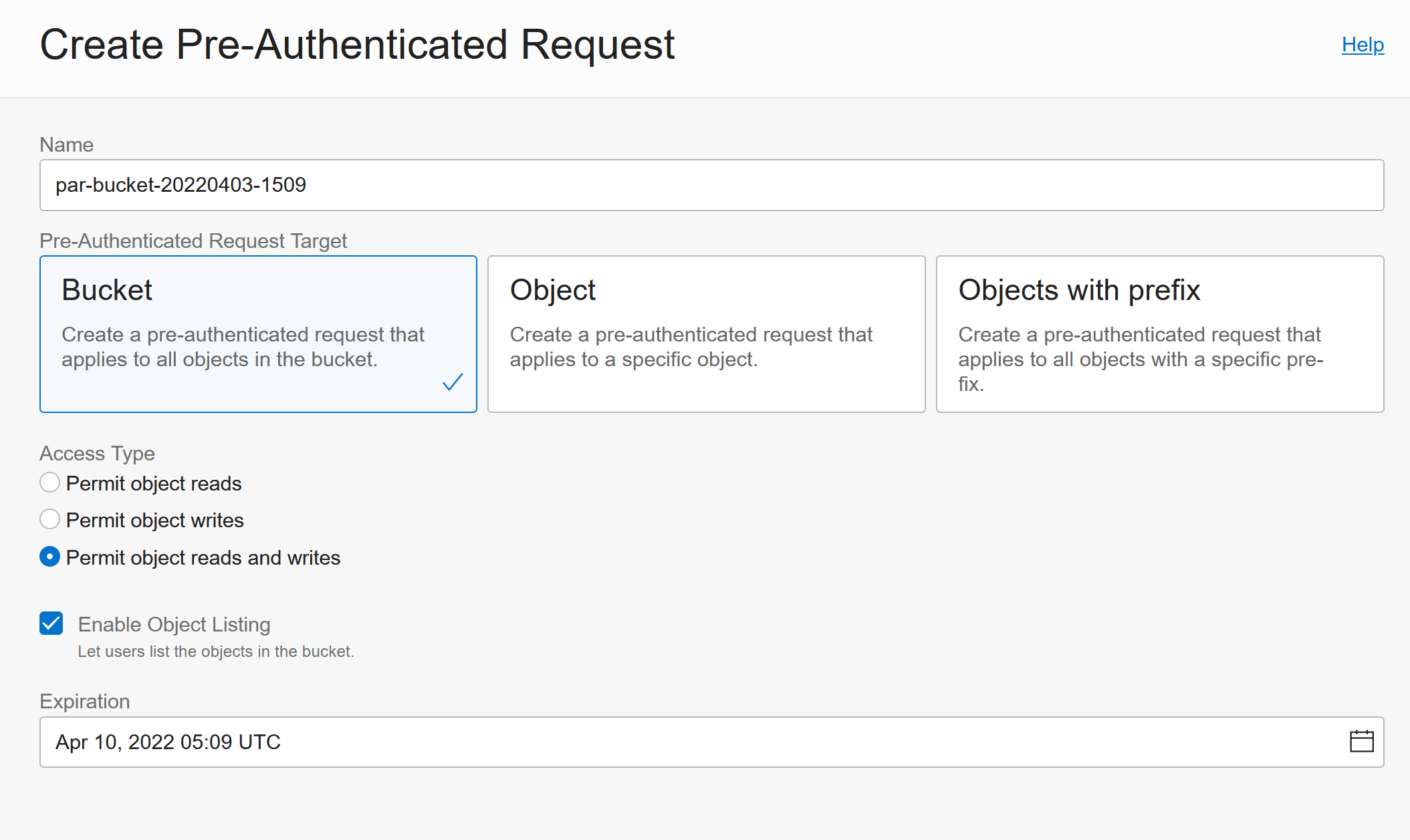Select Permit object reads radio button
The image size is (1410, 840).
[50, 482]
